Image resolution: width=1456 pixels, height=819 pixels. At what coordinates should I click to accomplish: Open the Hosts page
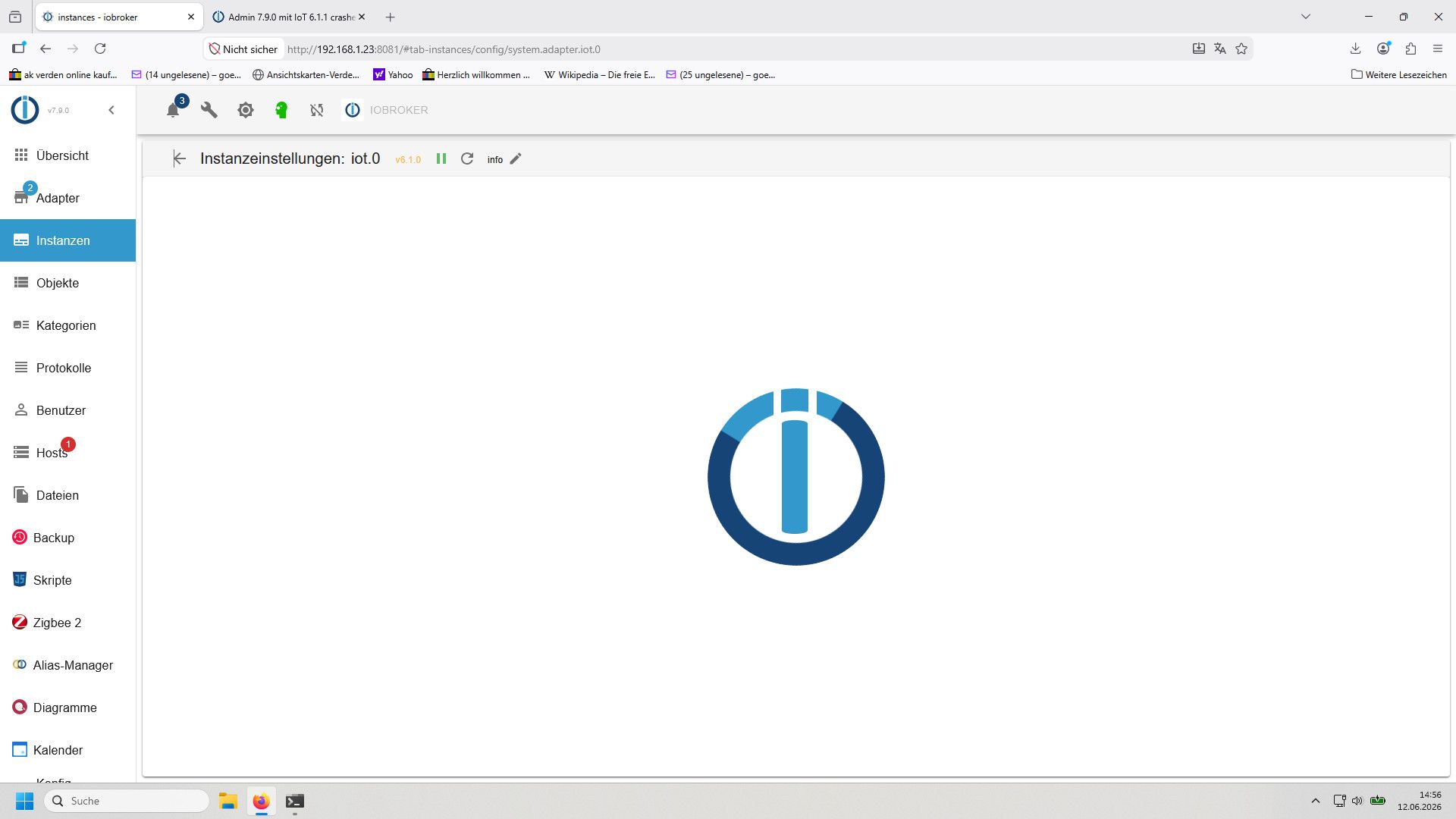tap(68, 453)
